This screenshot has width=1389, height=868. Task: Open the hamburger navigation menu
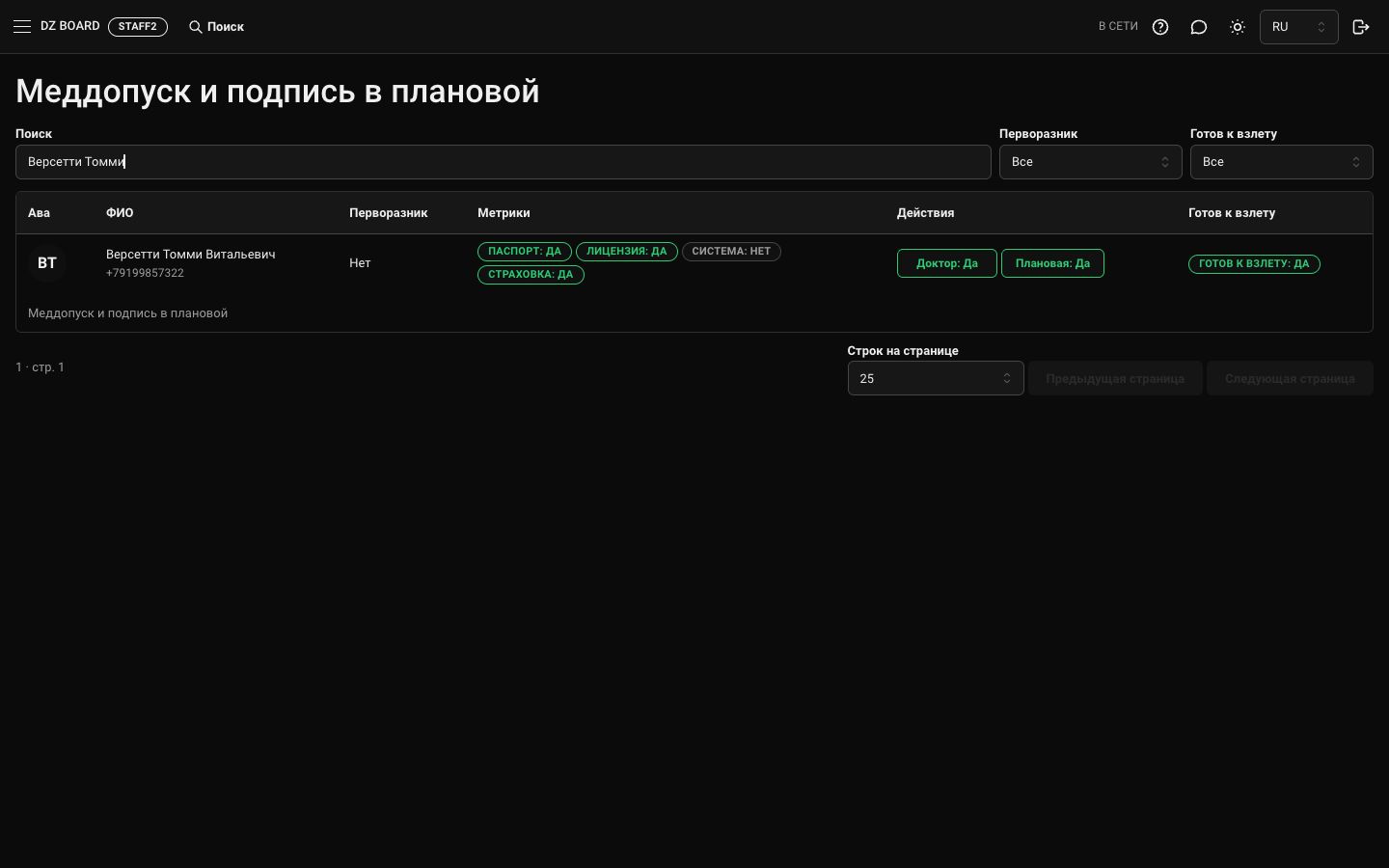(22, 27)
